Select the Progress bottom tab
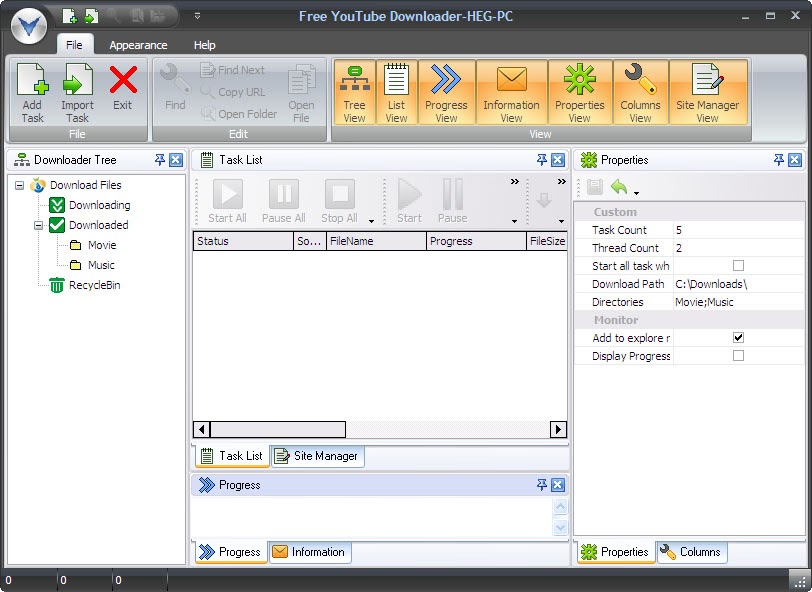This screenshot has height=592, width=812. pos(231,552)
